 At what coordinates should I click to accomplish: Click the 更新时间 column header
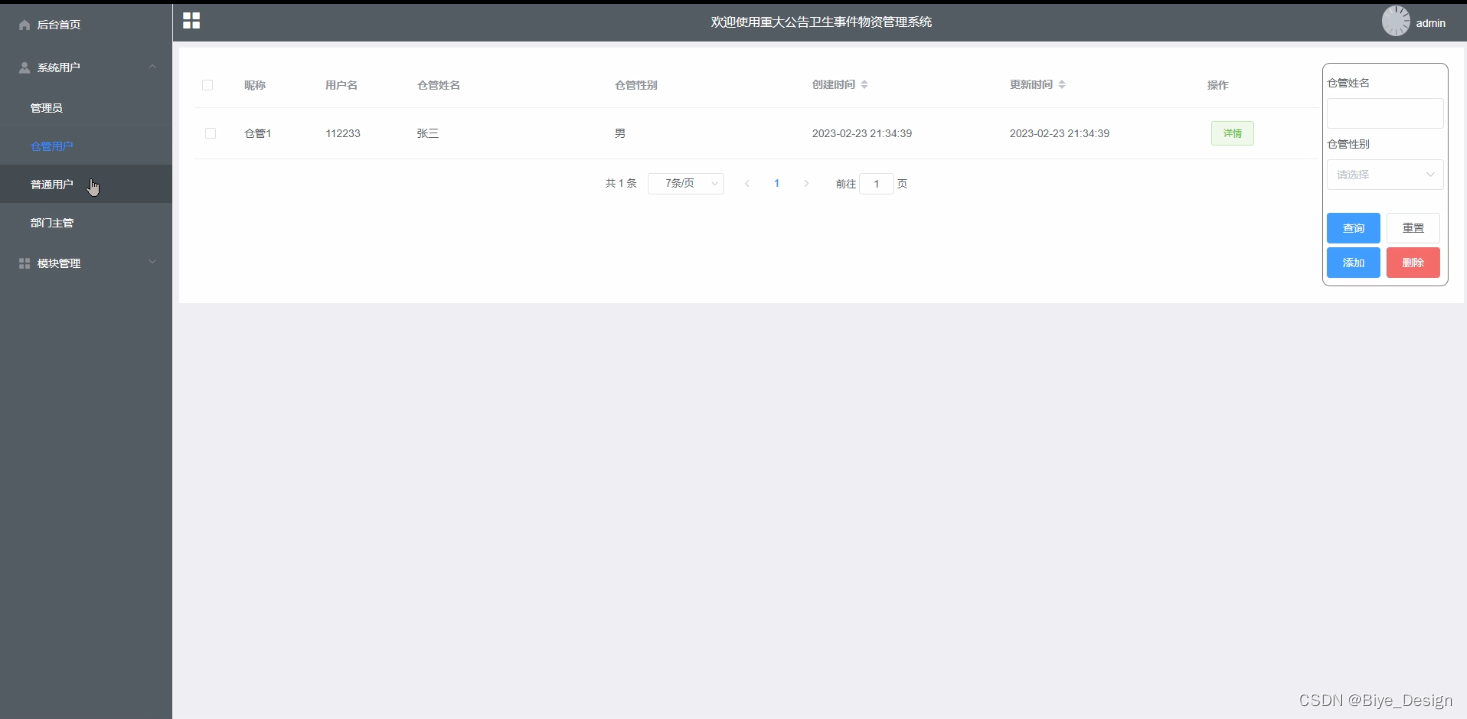pos(1031,85)
